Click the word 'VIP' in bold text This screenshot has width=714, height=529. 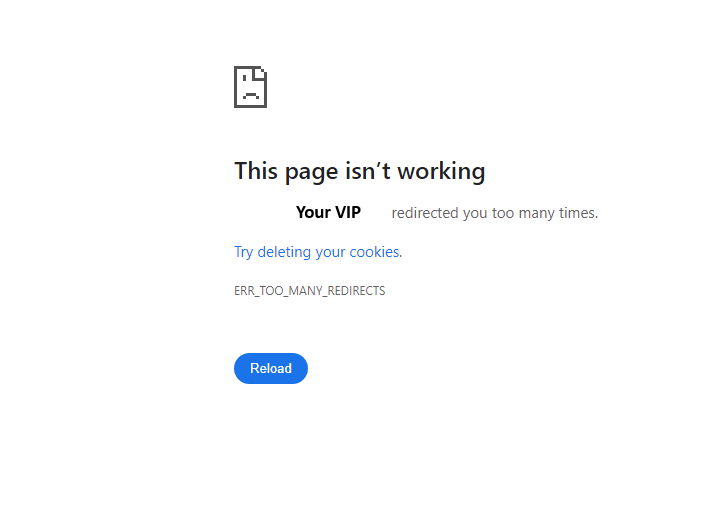[x=348, y=212]
